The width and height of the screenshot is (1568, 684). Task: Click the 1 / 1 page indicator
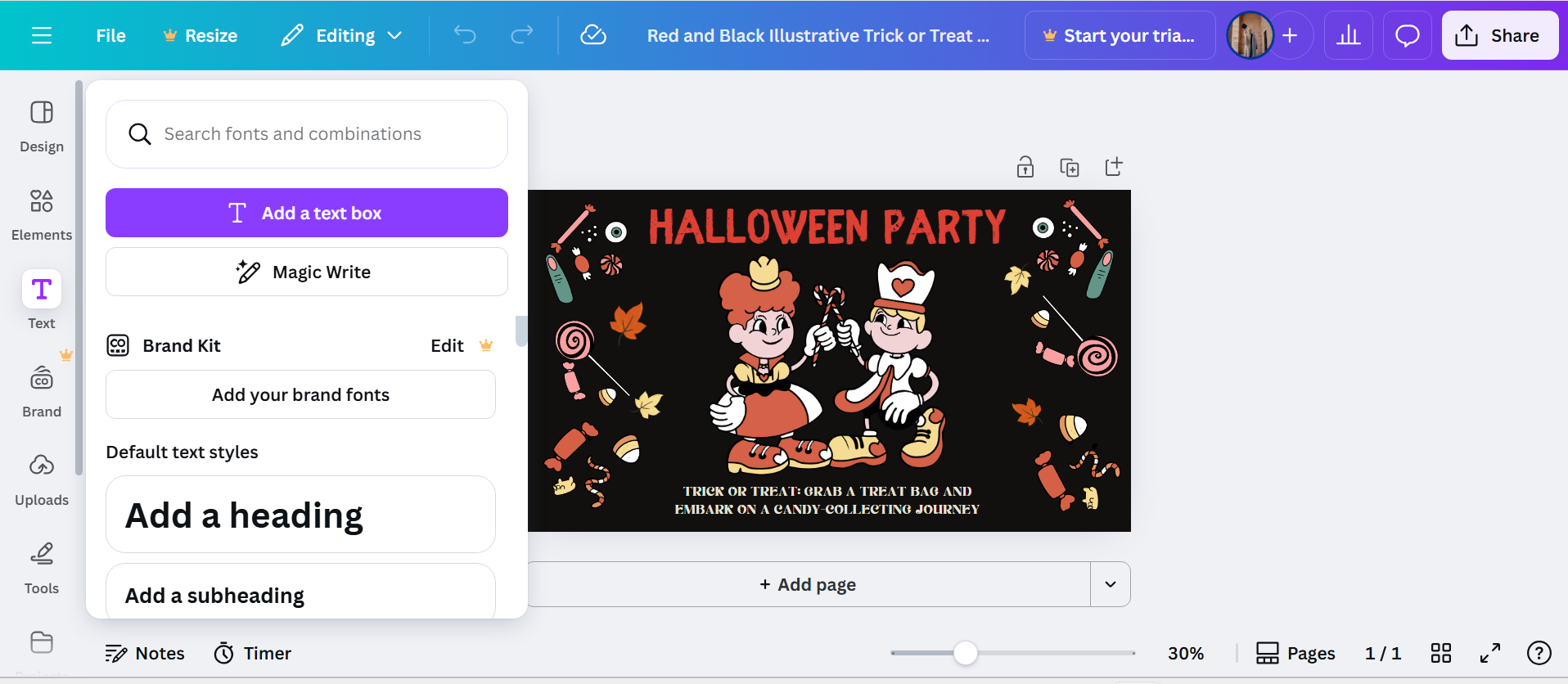(x=1383, y=653)
